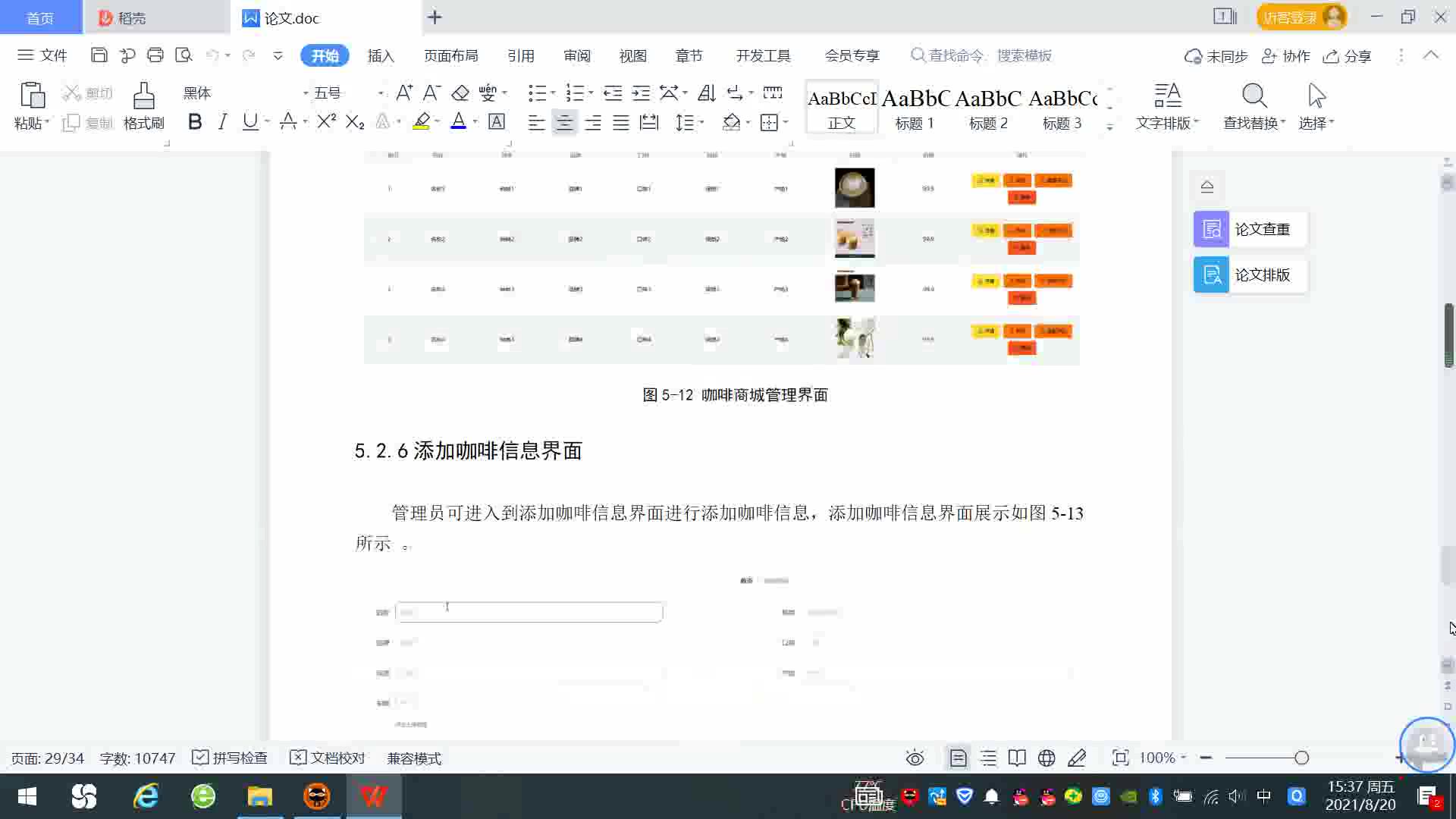Click the 分享 share button

point(1348,56)
